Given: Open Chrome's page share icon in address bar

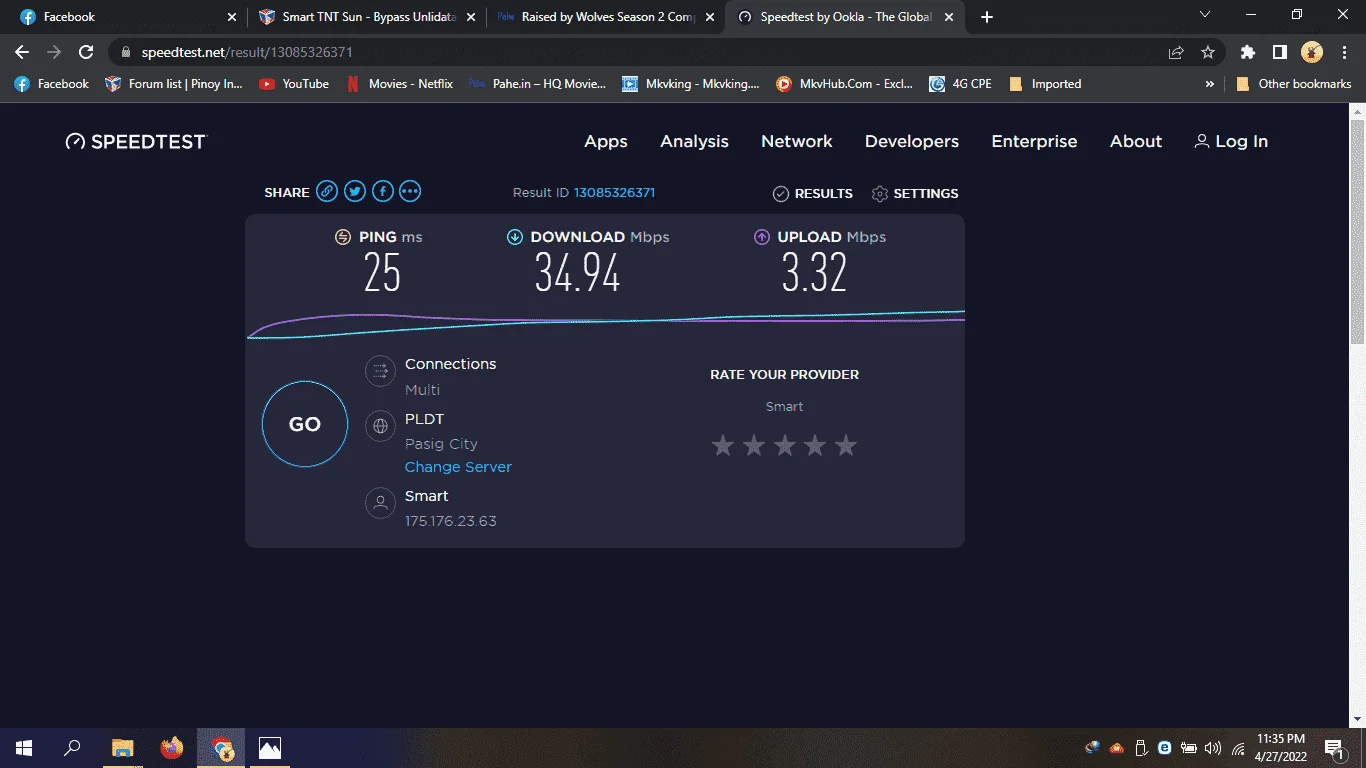Looking at the screenshot, I should (1176, 52).
